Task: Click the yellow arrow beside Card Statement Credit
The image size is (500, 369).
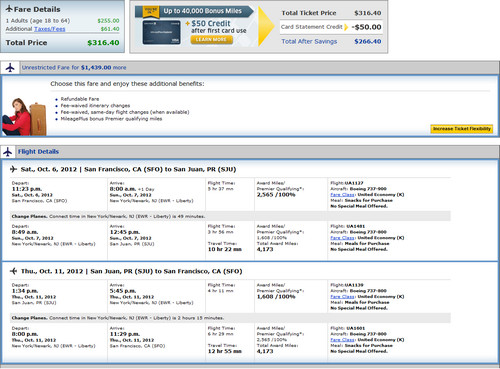Action: 346,27
